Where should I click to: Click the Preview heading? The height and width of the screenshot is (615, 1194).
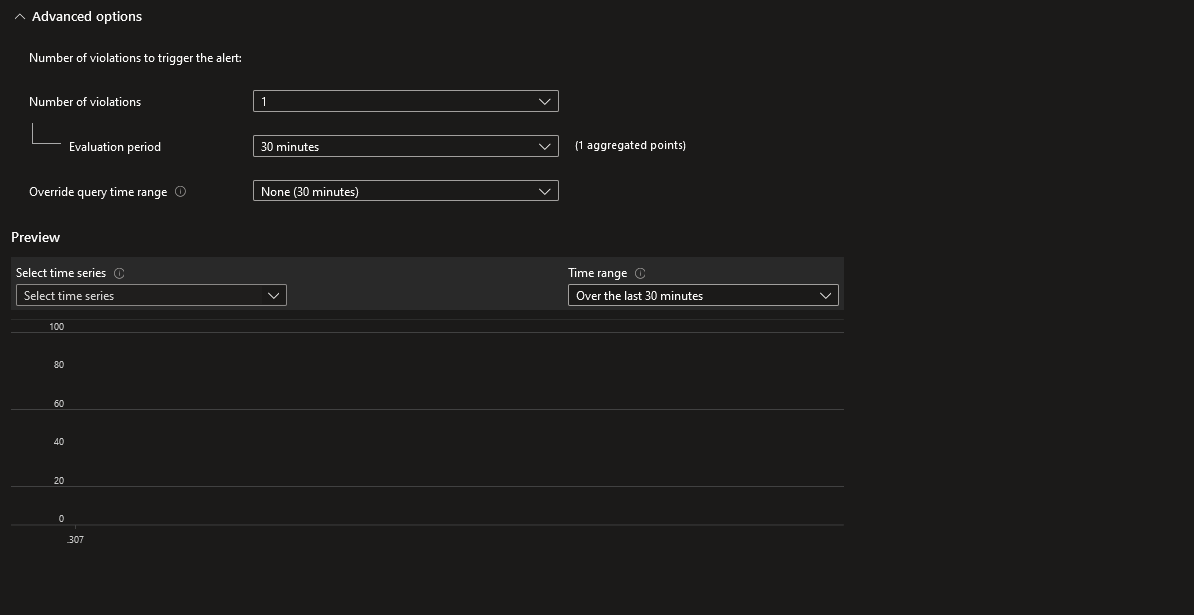(x=36, y=237)
